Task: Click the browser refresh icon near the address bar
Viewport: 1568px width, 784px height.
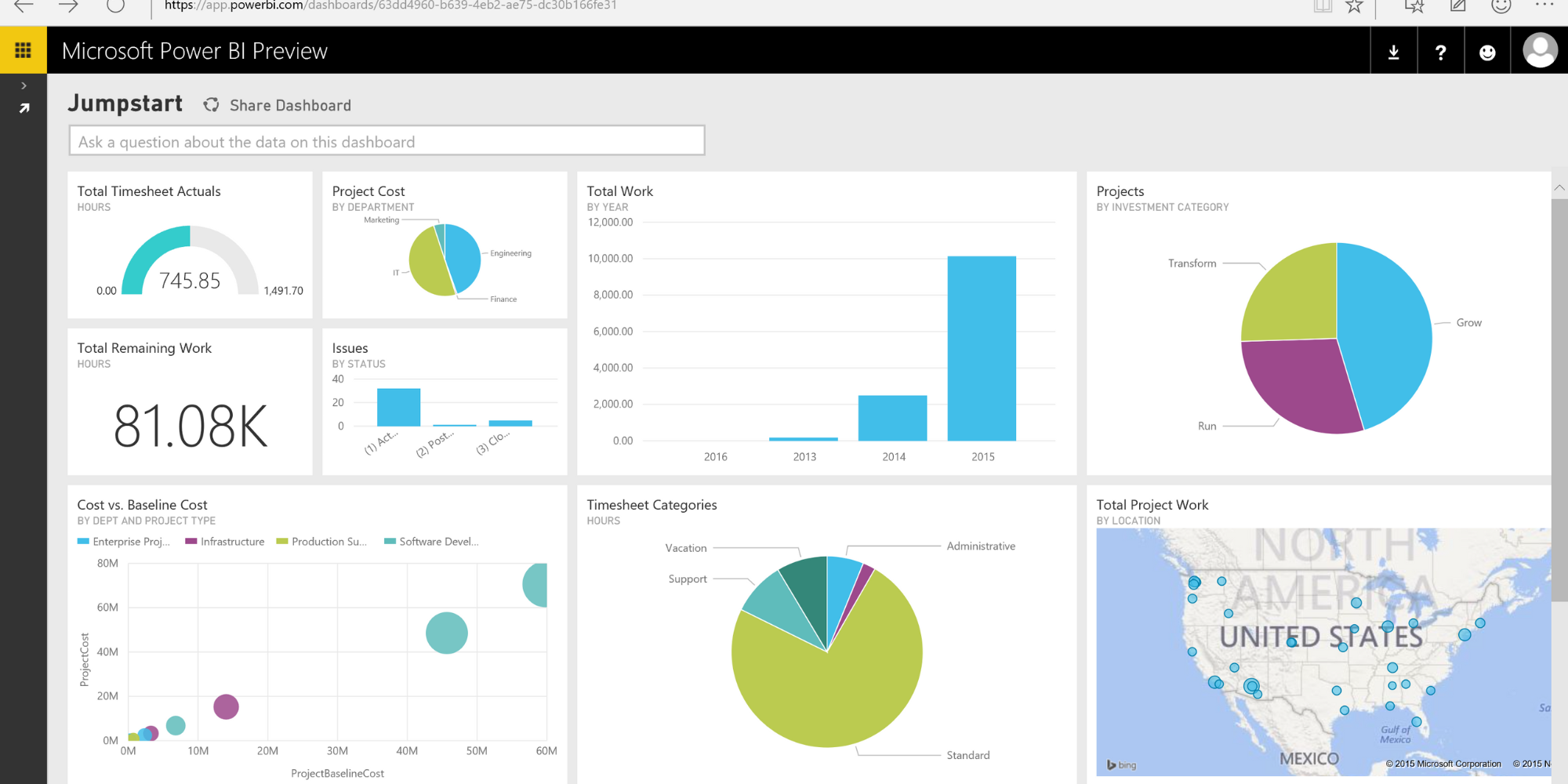Action: (114, 5)
